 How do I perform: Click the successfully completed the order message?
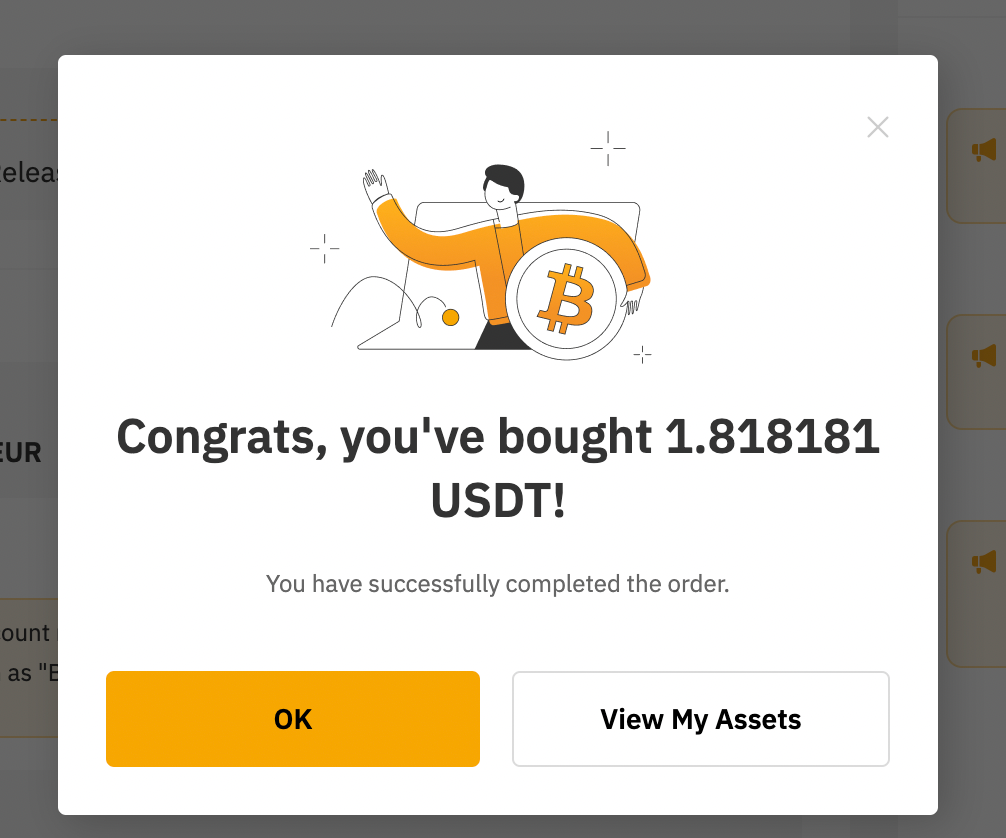pyautogui.click(x=497, y=583)
